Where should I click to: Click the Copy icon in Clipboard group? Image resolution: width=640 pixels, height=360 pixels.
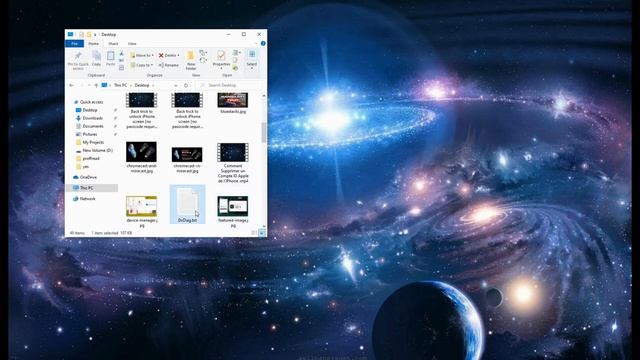point(96,56)
